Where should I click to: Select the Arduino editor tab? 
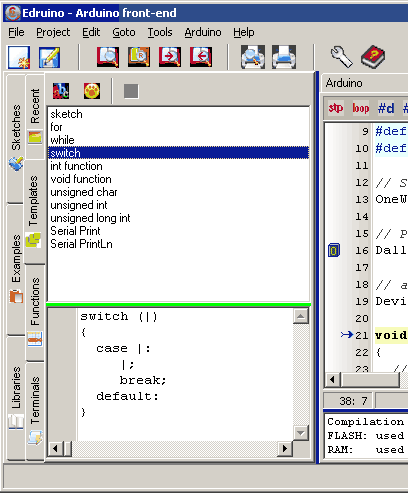click(x=344, y=83)
